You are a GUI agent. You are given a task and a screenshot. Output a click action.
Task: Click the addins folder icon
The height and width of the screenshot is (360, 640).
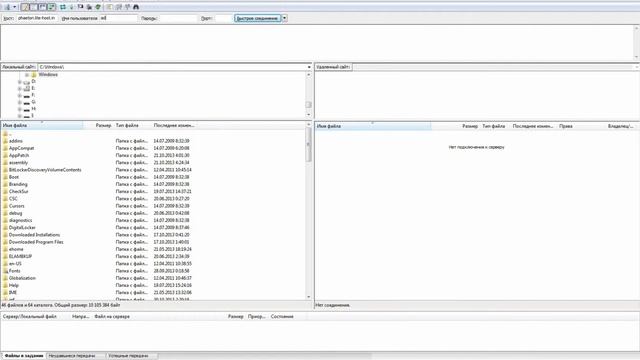(x=5, y=141)
